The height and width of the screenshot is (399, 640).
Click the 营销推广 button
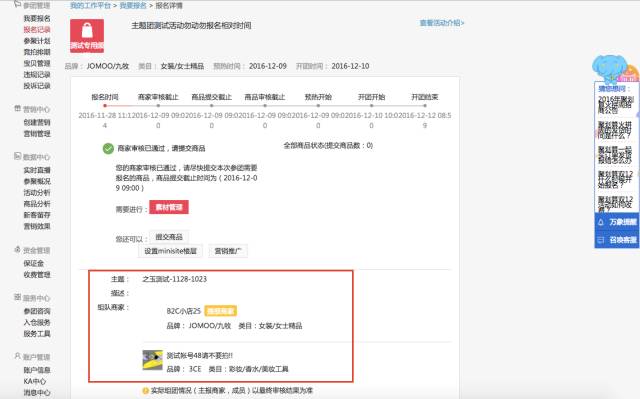click(x=228, y=251)
